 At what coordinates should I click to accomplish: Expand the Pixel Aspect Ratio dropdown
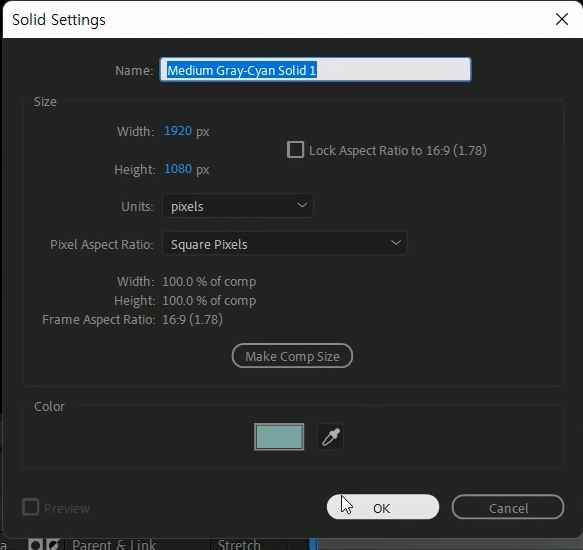tap(284, 244)
